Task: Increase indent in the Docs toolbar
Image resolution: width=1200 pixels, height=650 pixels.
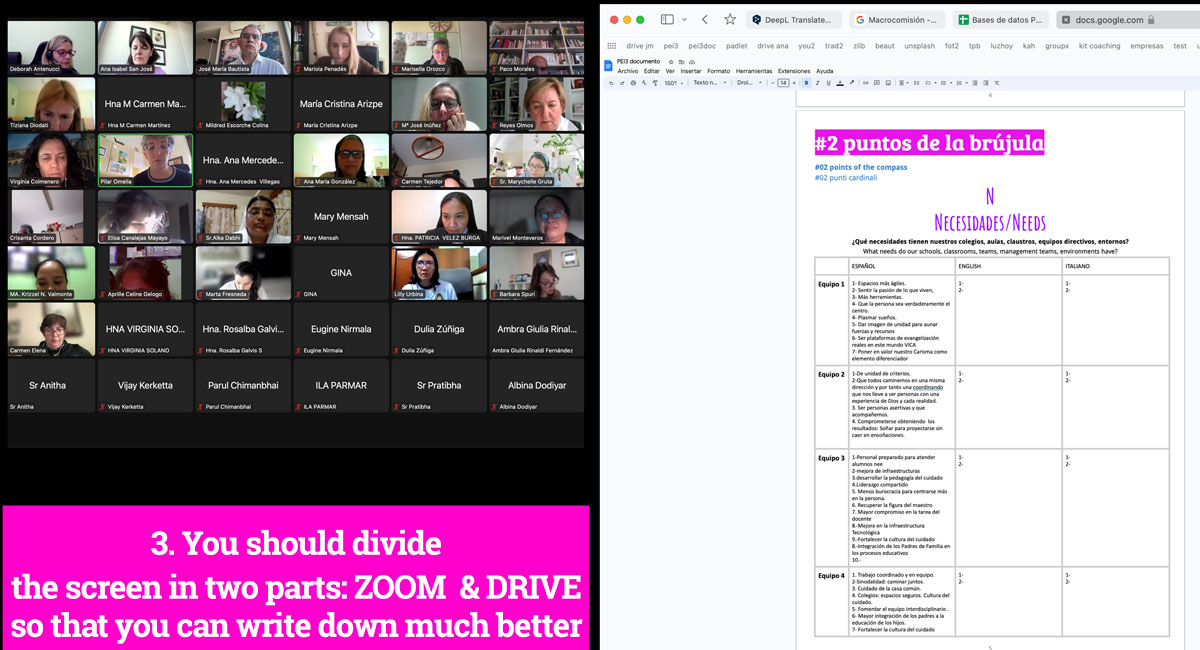Action: (x=986, y=83)
